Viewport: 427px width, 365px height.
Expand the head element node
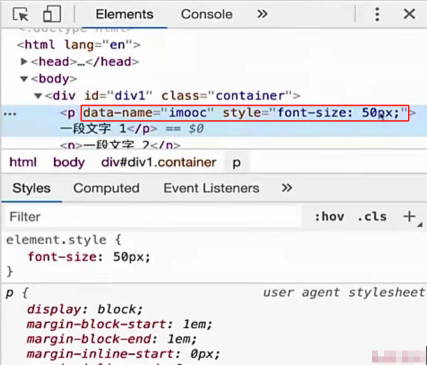[24, 62]
